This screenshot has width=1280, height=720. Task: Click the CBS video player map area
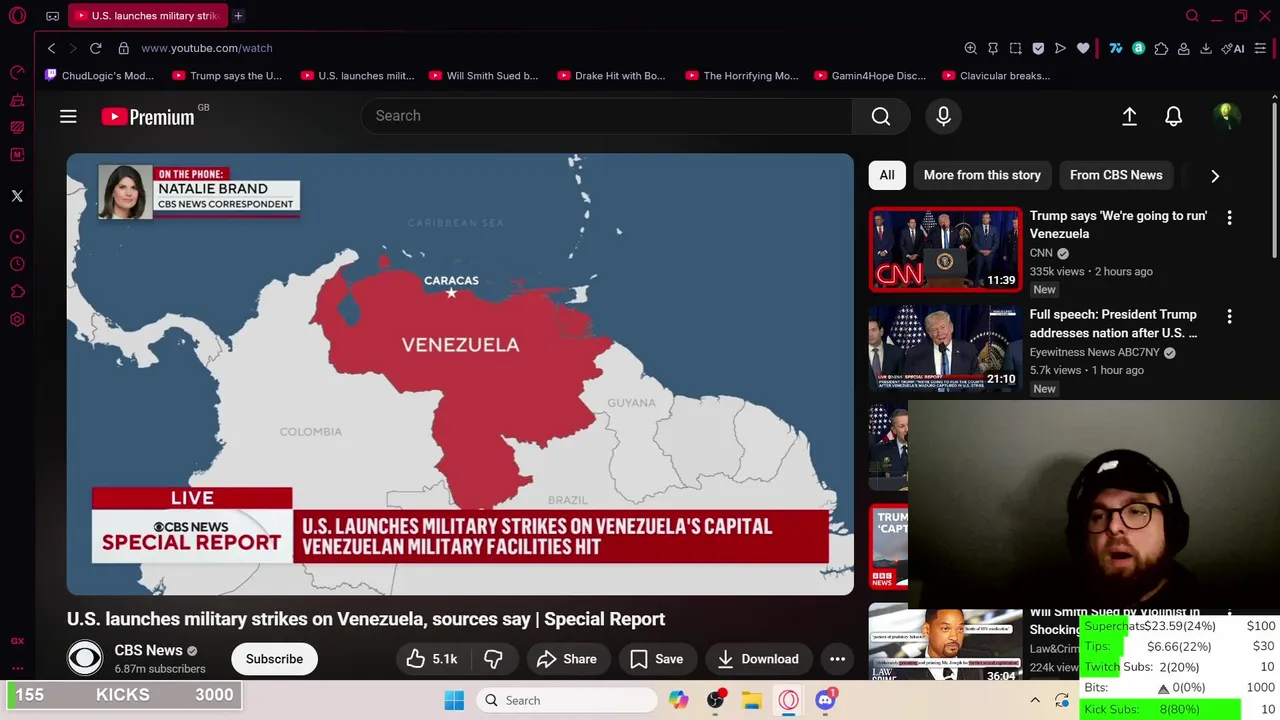pyautogui.click(x=460, y=374)
